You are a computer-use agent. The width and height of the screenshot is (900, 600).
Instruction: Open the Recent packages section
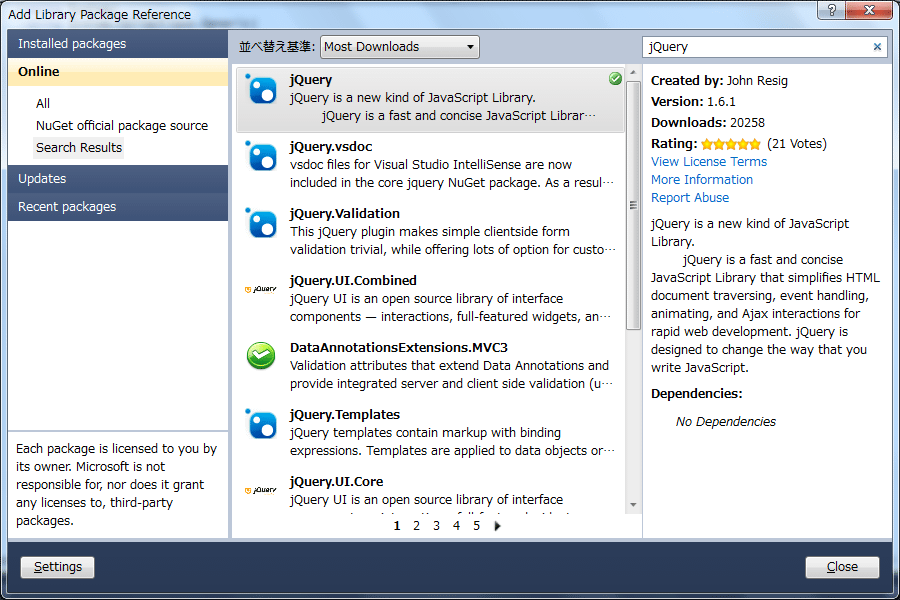[x=118, y=207]
